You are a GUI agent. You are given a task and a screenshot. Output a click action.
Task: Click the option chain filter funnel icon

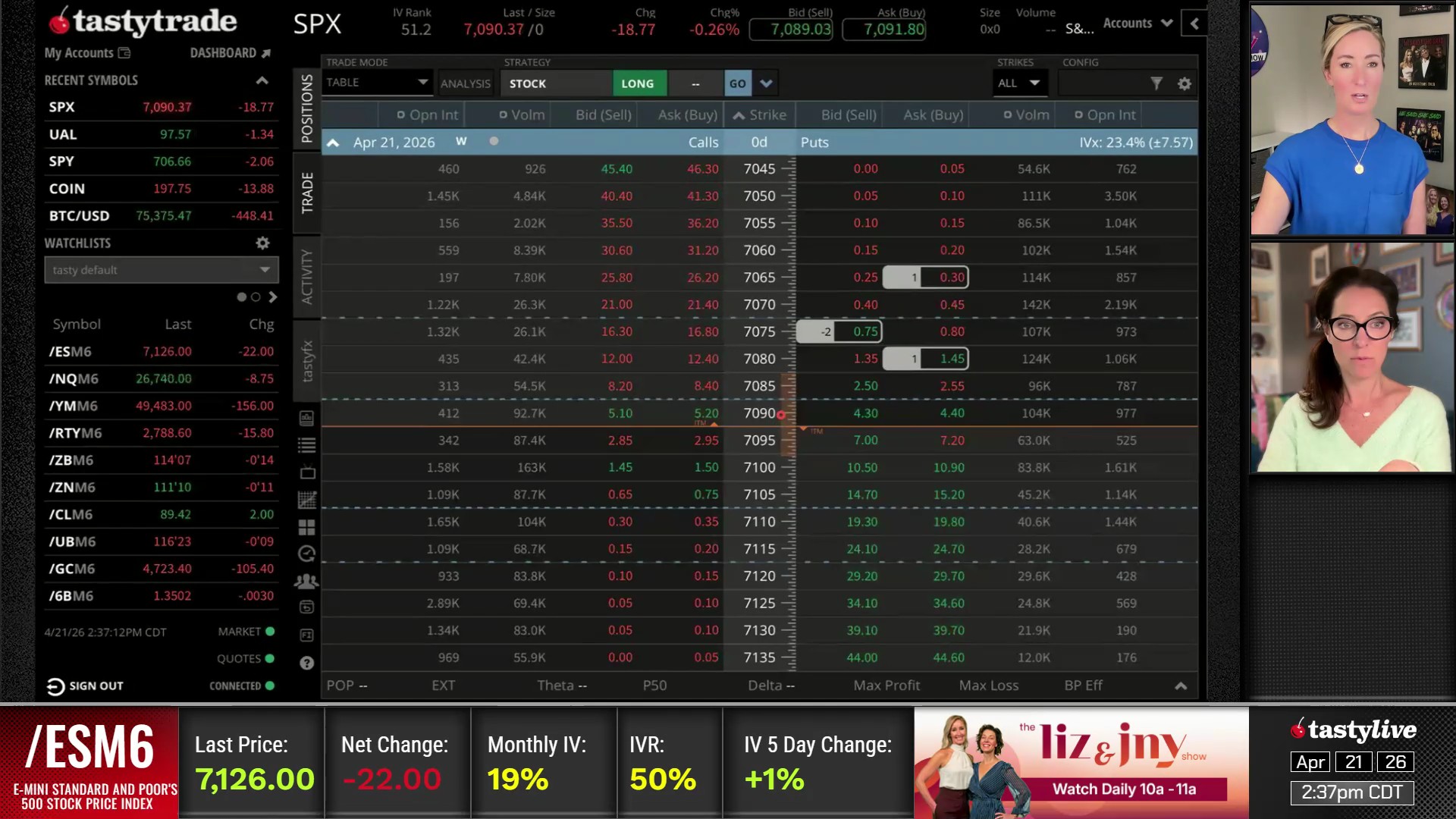[x=1156, y=83]
